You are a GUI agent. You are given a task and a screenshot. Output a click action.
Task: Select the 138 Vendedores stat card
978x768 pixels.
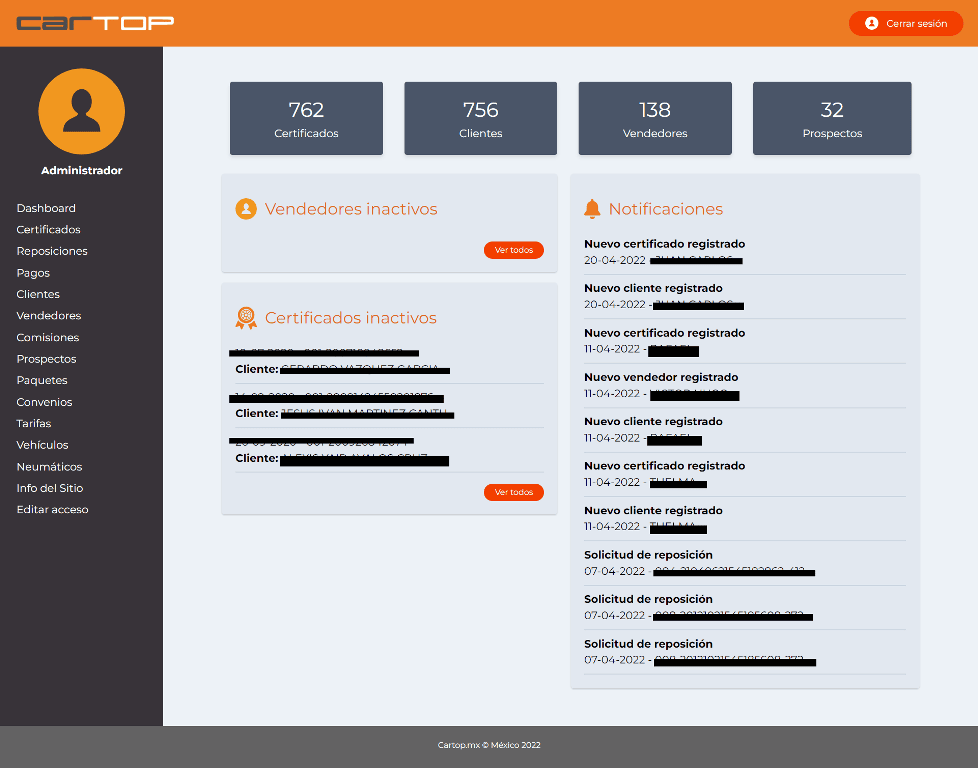[655, 119]
